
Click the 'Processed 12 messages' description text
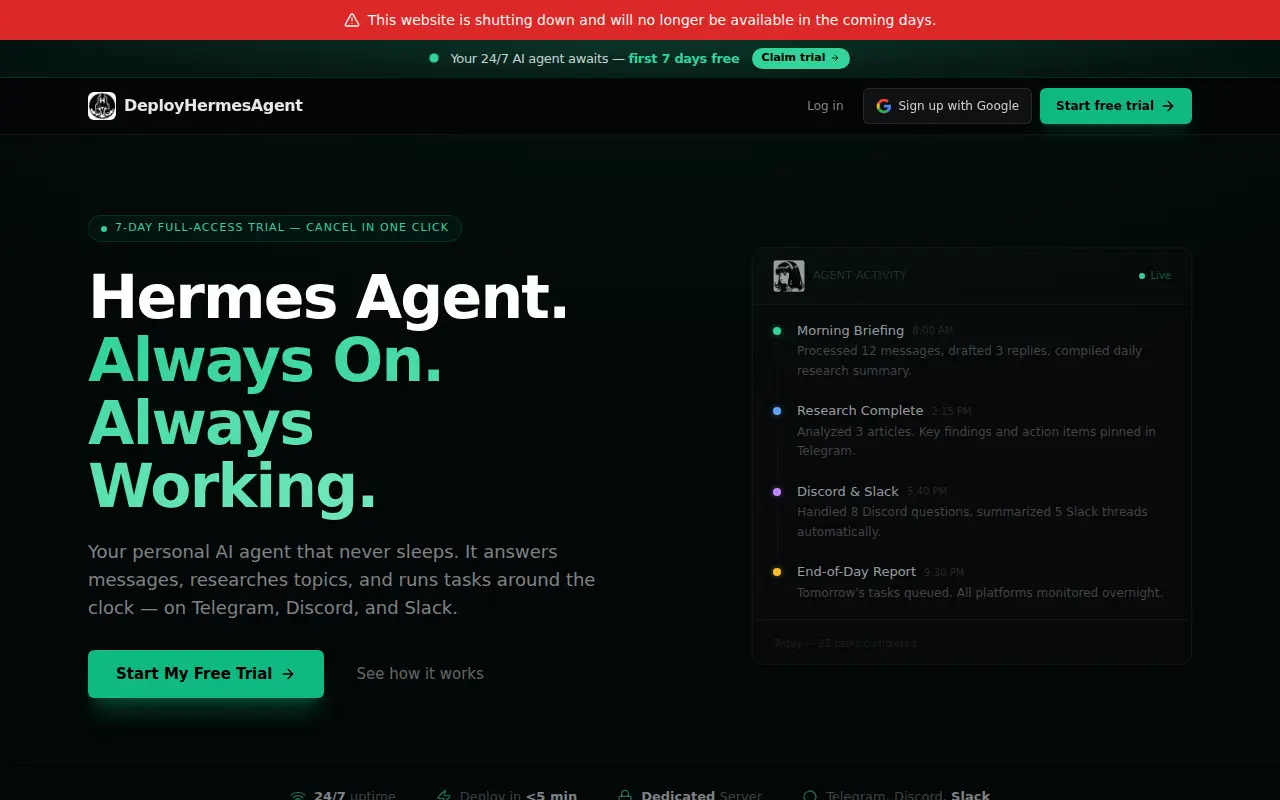(x=969, y=361)
